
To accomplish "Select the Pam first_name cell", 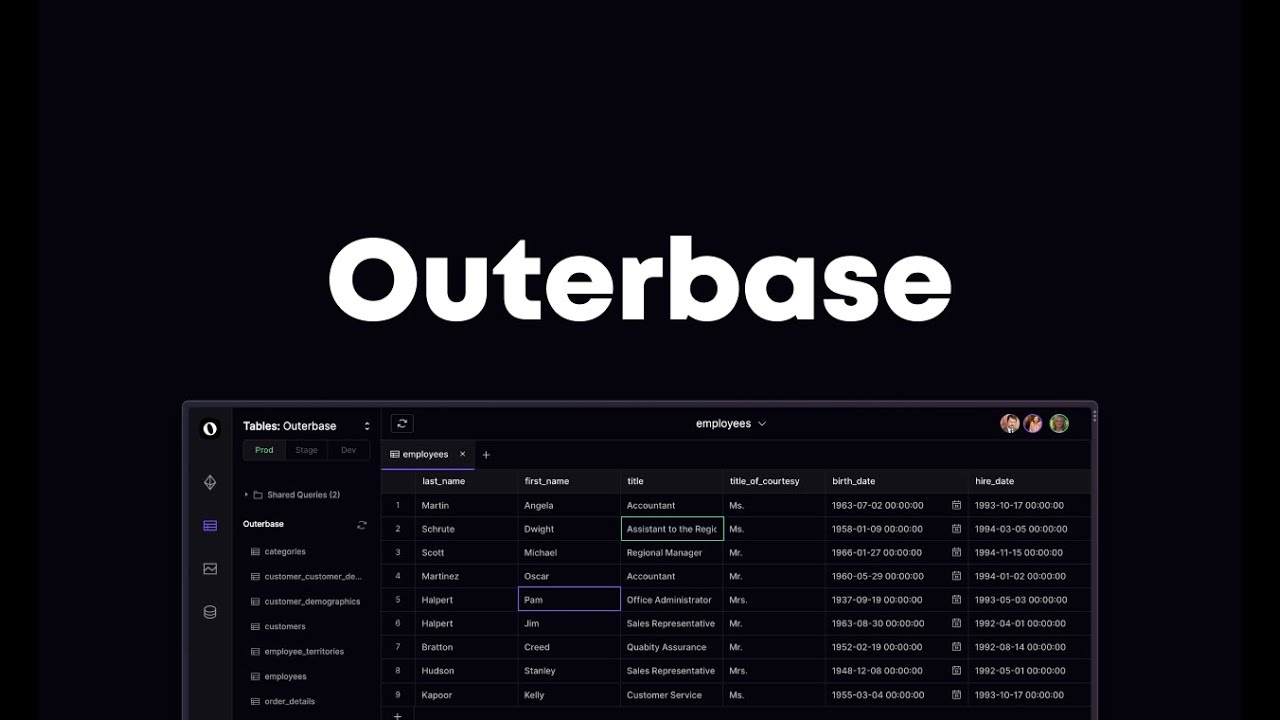I will [x=569, y=600].
